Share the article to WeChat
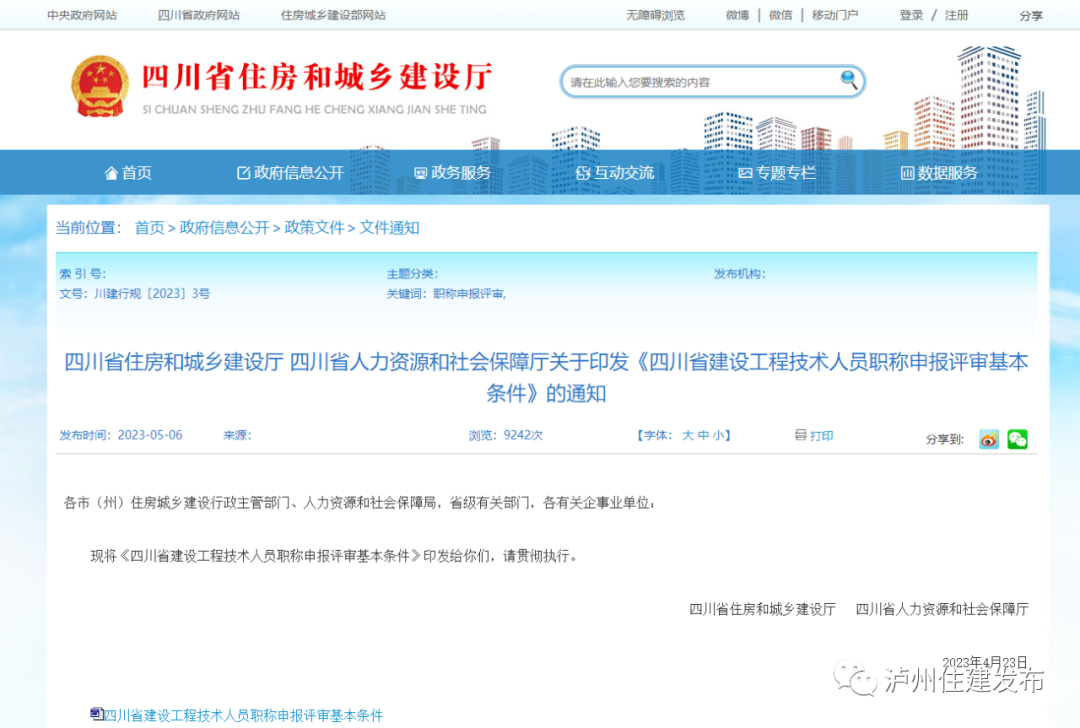The image size is (1080, 728). pyautogui.click(x=1017, y=439)
